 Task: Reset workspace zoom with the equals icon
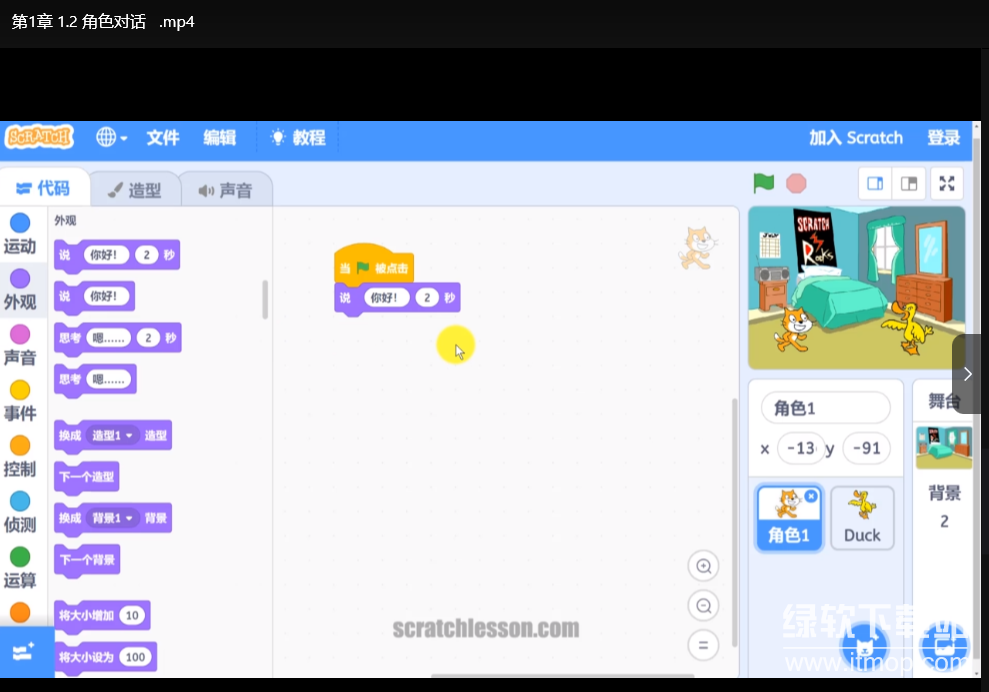[x=703, y=645]
